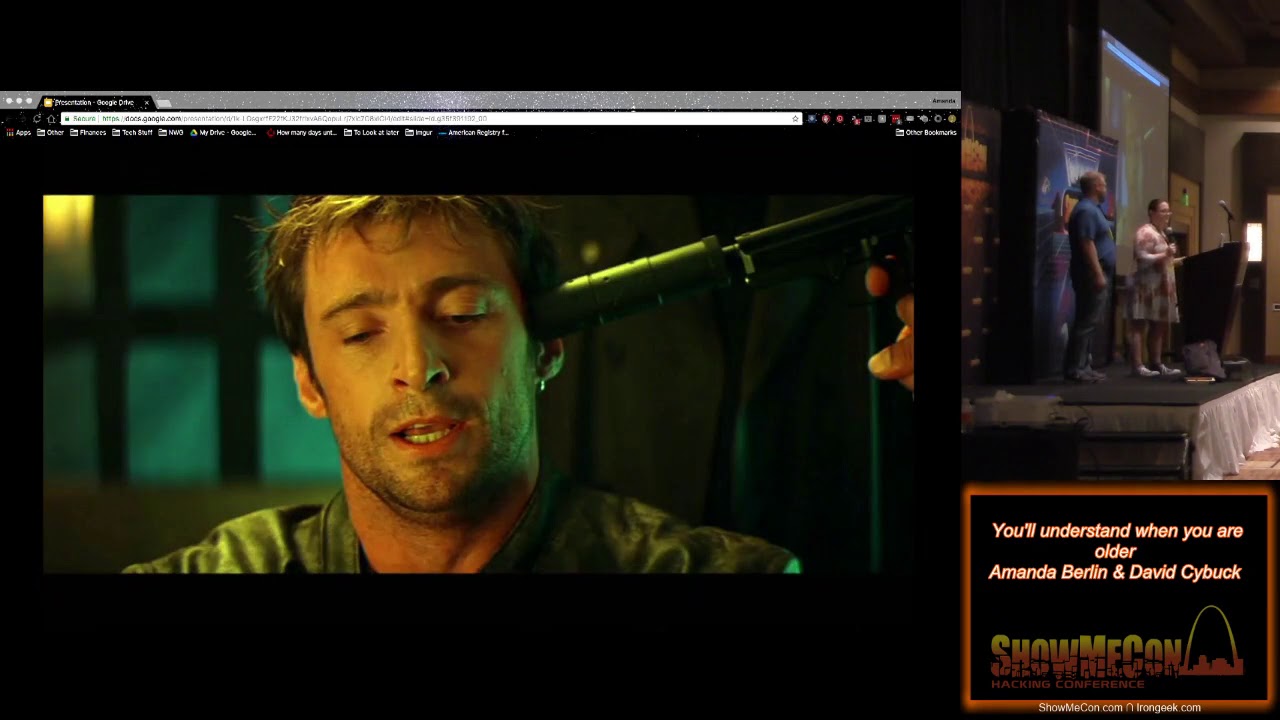1280x720 pixels.
Task: Open the American Registry bookmark
Action: (474, 132)
